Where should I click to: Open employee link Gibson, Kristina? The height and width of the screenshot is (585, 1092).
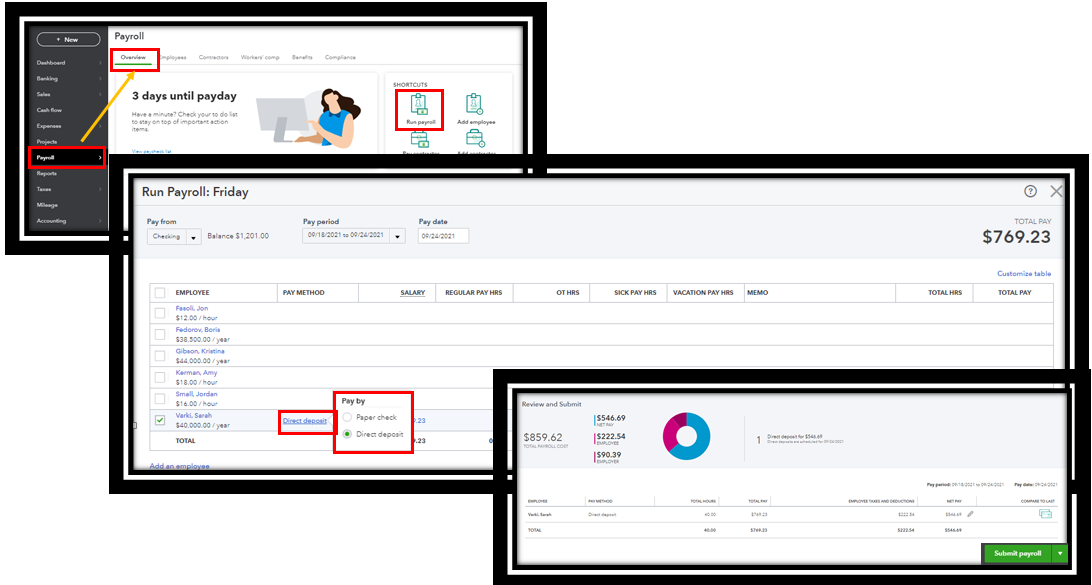[200, 351]
